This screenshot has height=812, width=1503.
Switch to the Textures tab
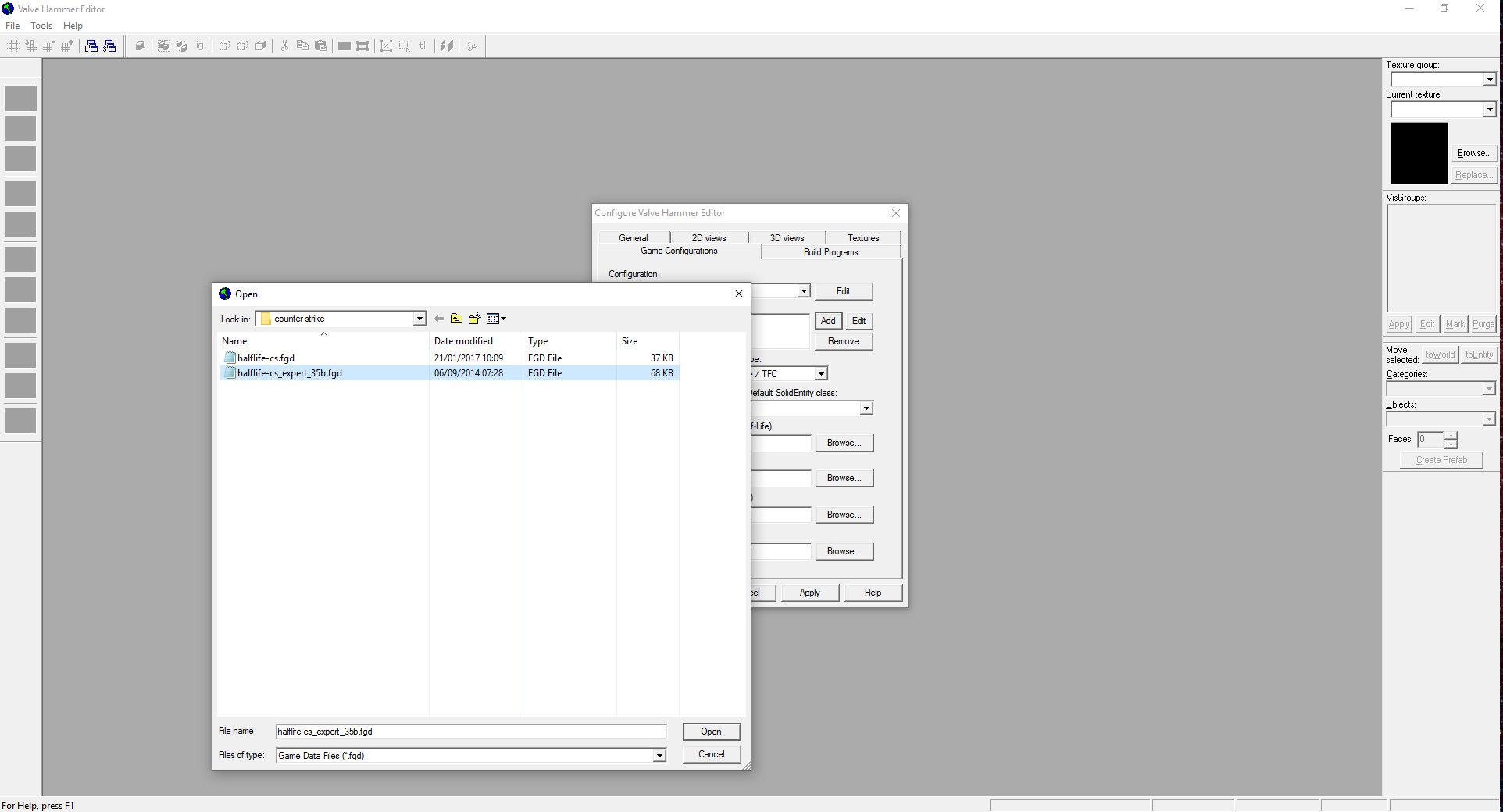tap(863, 238)
